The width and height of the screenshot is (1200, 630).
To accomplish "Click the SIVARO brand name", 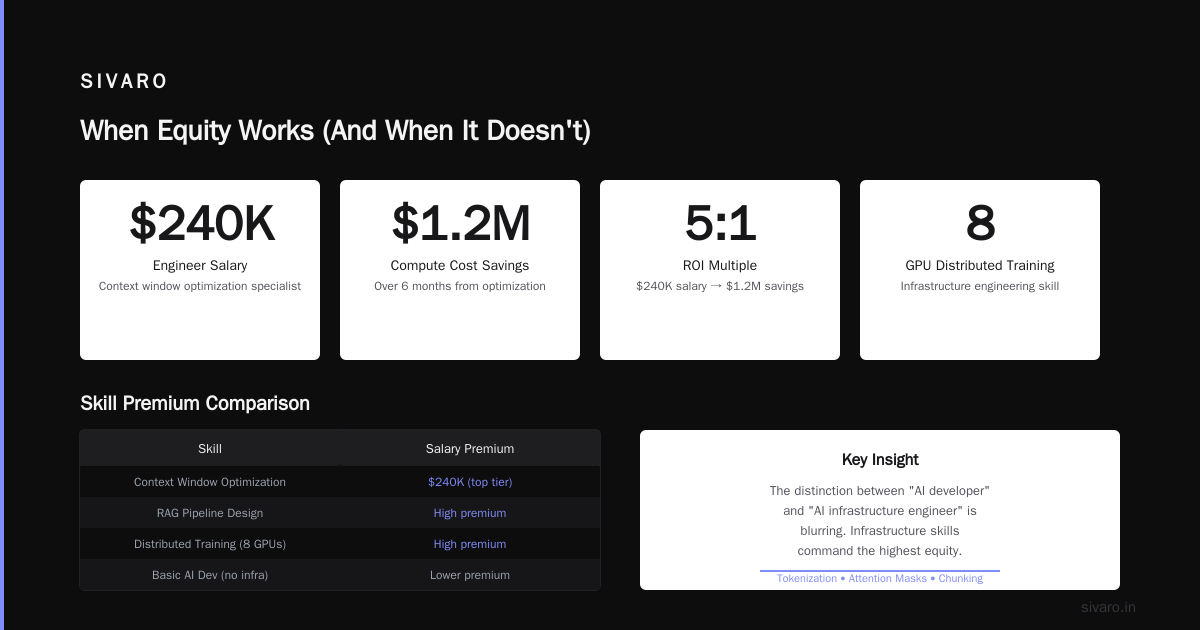I will coord(124,82).
